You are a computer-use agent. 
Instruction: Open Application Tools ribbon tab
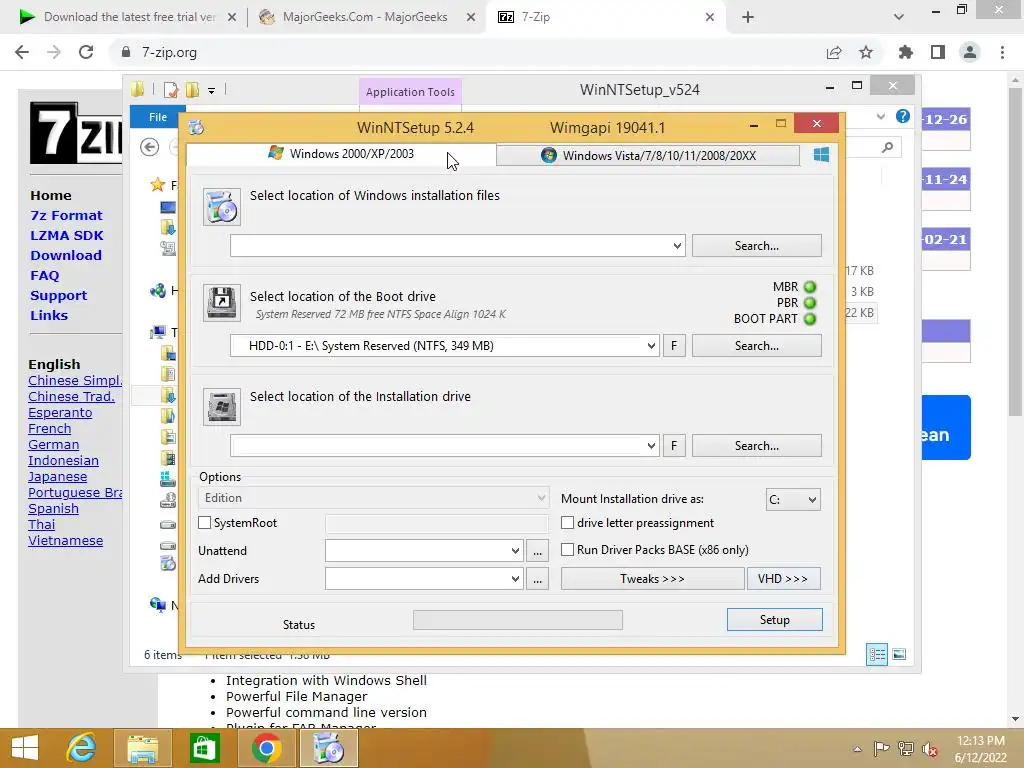[x=410, y=92]
